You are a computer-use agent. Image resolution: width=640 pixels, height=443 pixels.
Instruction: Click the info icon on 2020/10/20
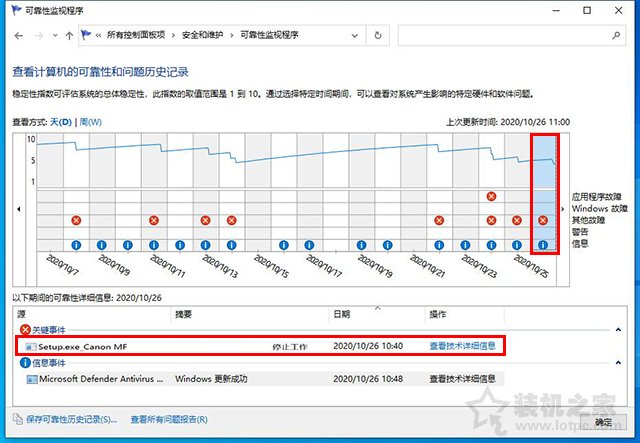(387, 245)
